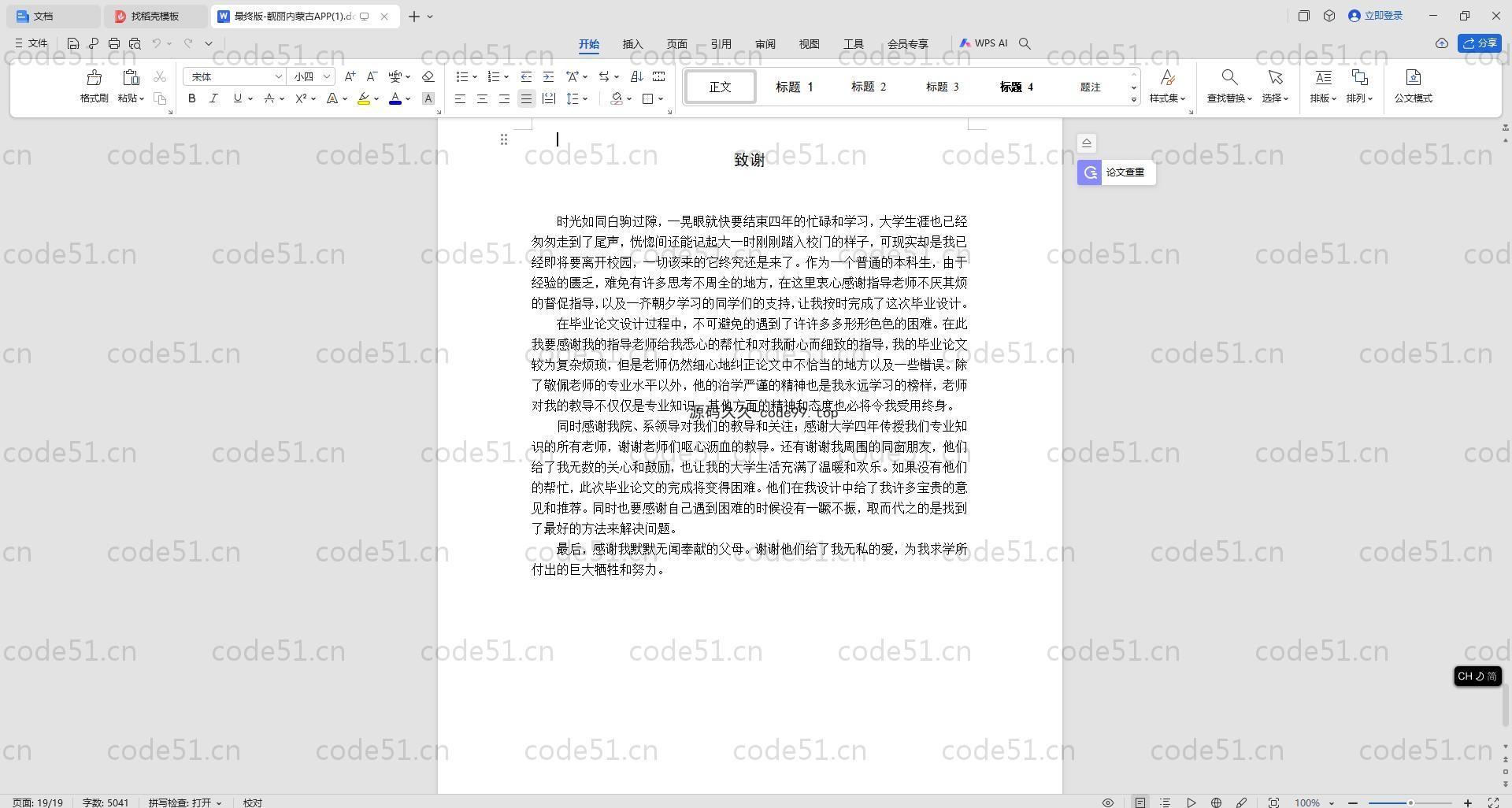
Task: Set center alignment
Action: point(482,98)
